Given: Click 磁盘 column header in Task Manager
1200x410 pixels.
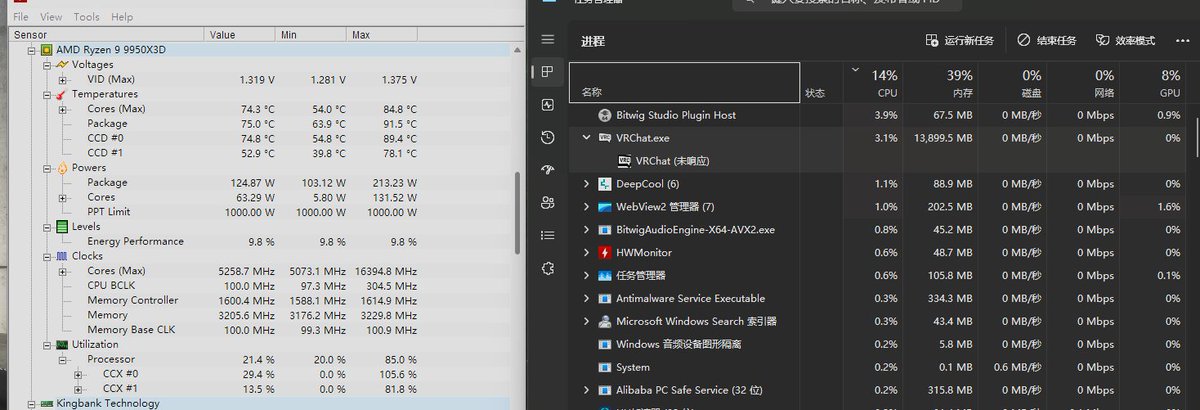Looking at the screenshot, I should point(1013,82).
